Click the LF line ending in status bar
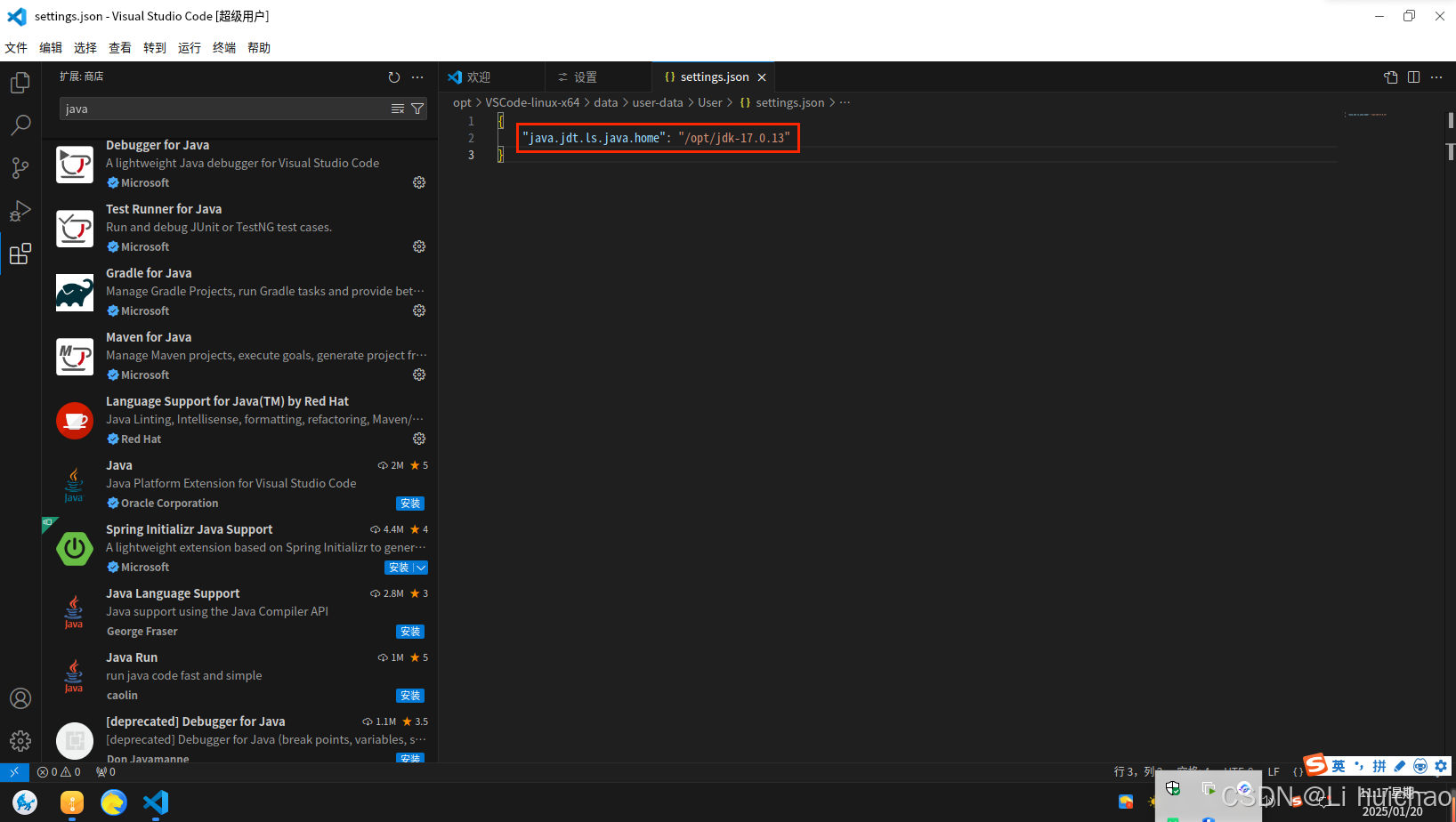1456x822 pixels. 1274,772
